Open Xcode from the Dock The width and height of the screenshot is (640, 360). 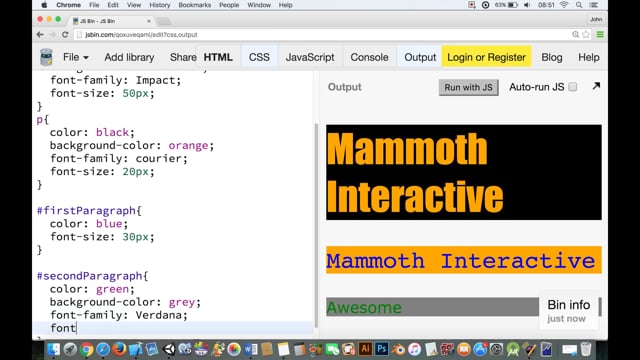(136, 349)
